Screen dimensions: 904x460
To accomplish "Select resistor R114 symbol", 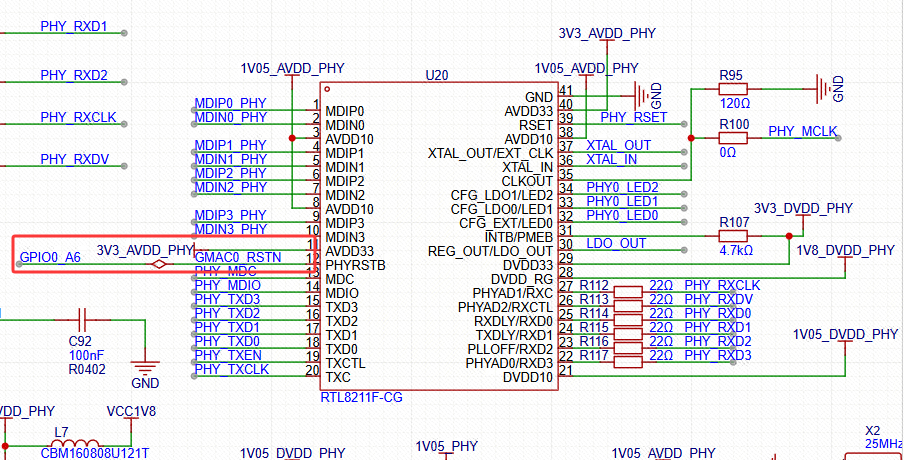I will pos(628,320).
